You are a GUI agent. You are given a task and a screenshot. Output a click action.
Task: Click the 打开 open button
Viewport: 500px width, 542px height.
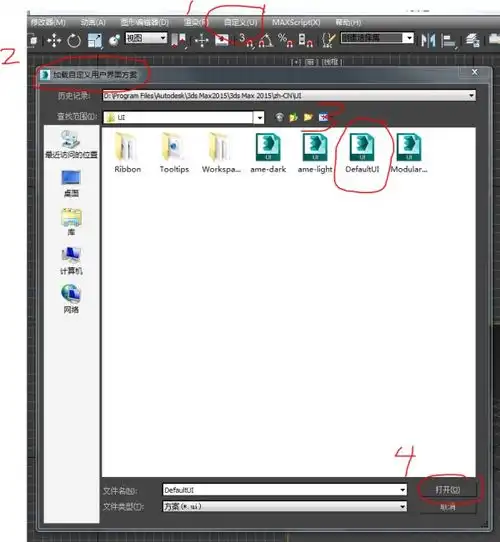pos(448,489)
